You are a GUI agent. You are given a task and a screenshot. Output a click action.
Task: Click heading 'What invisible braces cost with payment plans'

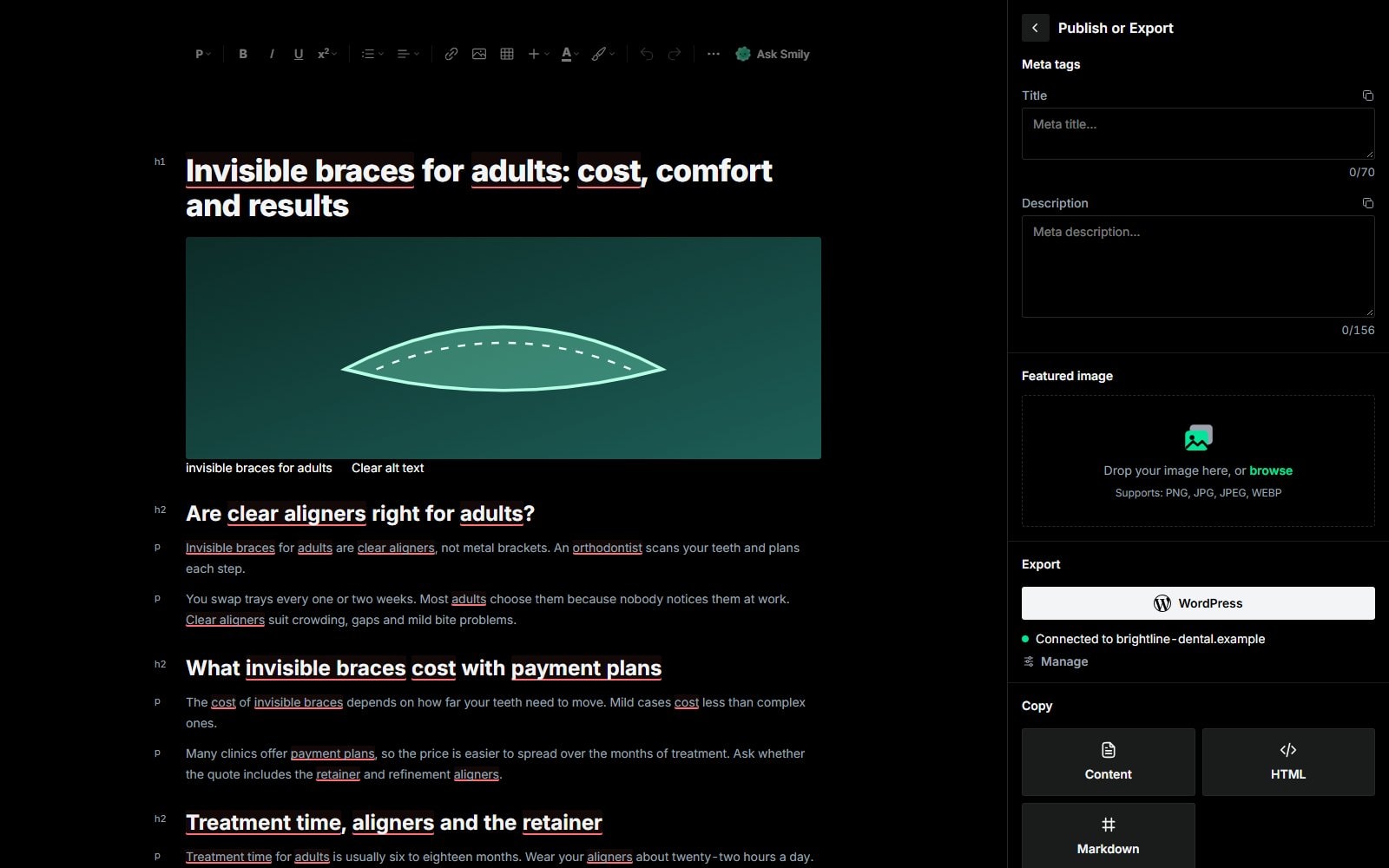point(424,668)
